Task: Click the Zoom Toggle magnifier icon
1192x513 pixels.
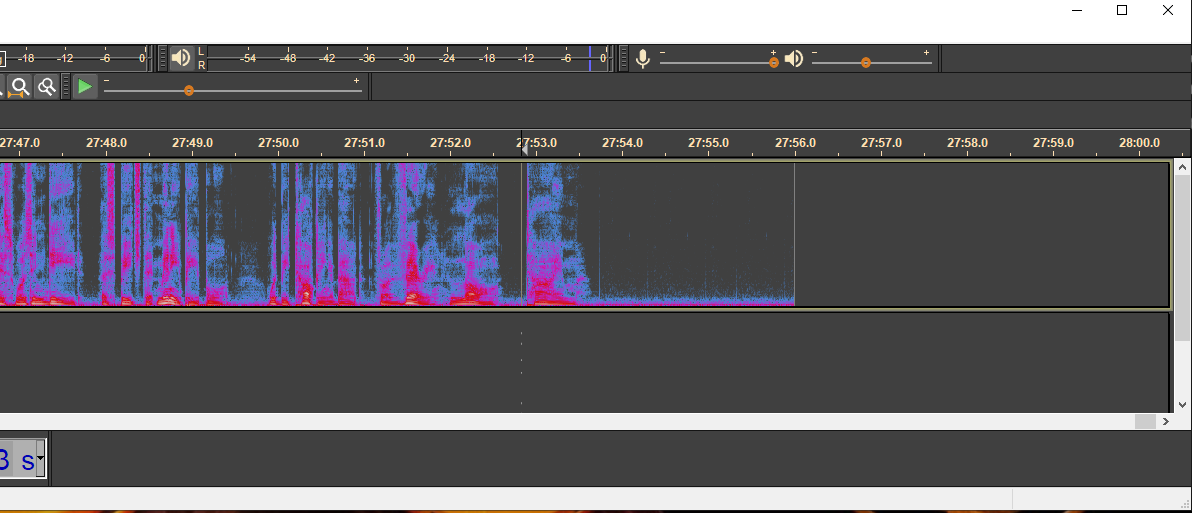Action: pos(46,87)
